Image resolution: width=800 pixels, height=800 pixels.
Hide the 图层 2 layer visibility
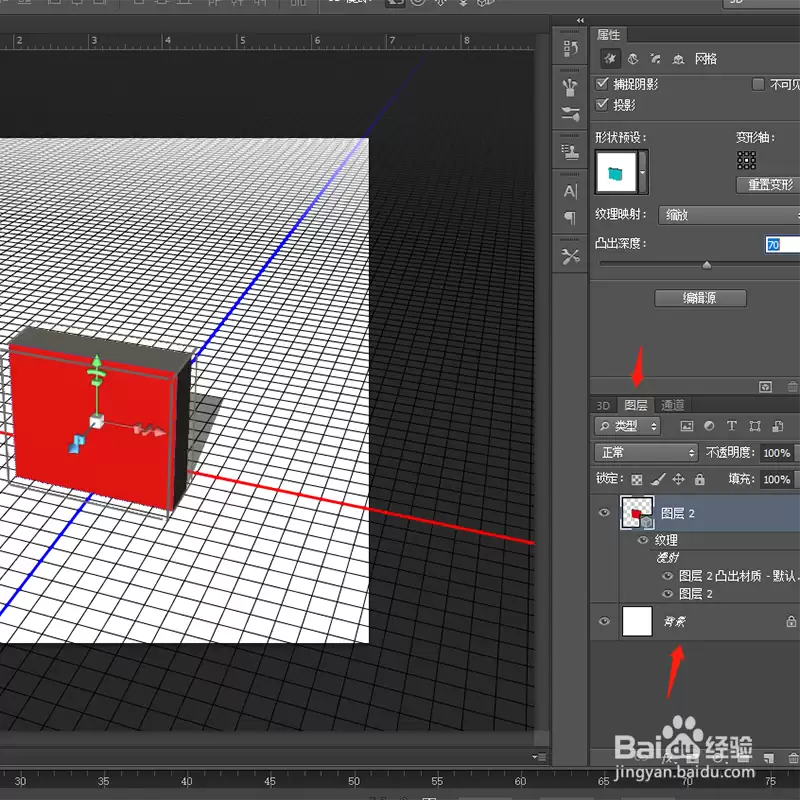click(604, 513)
